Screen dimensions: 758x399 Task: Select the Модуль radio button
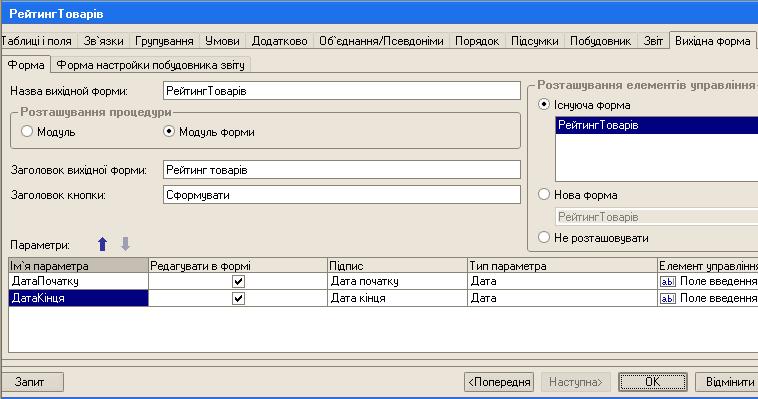tap(27, 131)
